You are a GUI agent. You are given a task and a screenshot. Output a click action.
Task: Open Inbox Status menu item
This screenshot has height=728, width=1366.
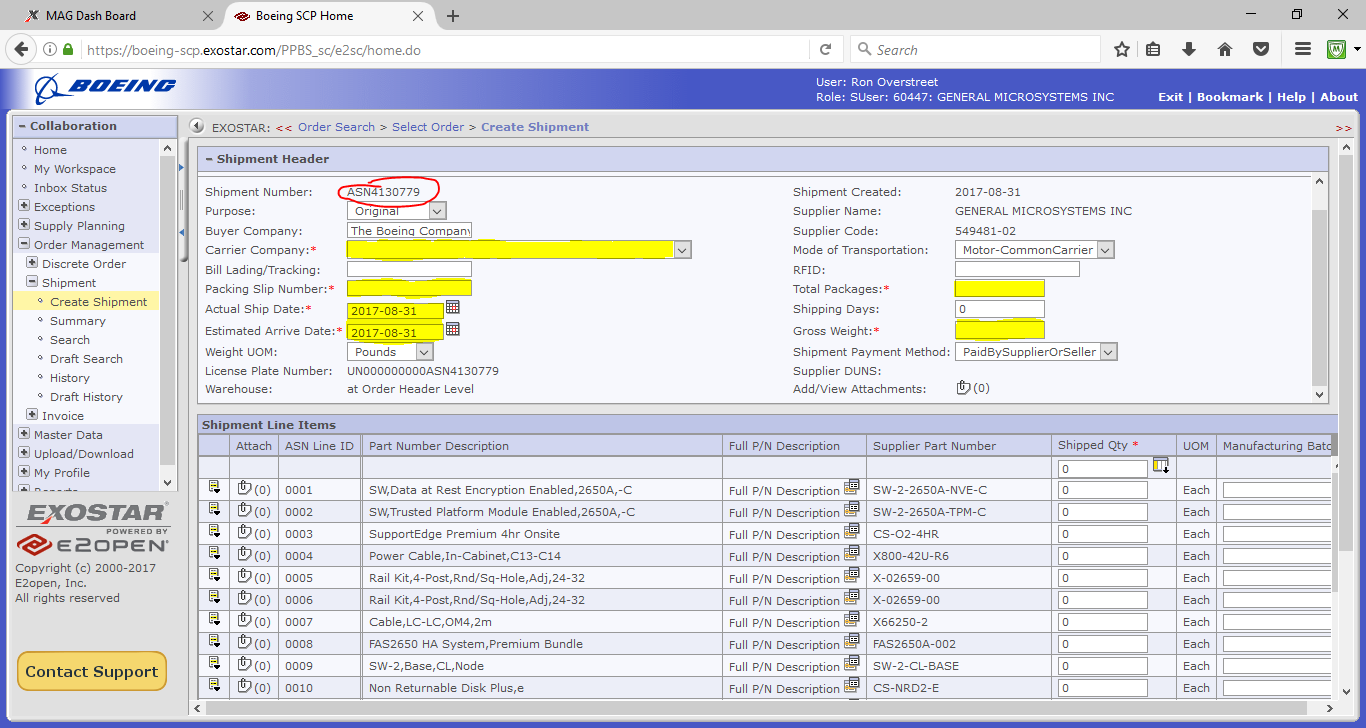point(70,188)
